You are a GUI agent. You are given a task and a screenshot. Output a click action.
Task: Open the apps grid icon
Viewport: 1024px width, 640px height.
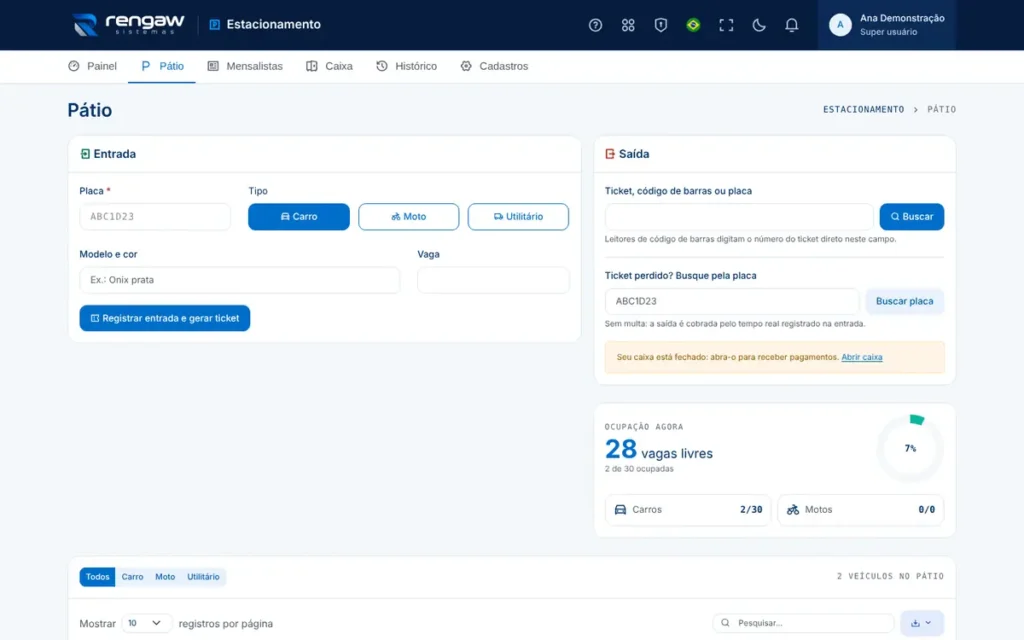coord(628,25)
